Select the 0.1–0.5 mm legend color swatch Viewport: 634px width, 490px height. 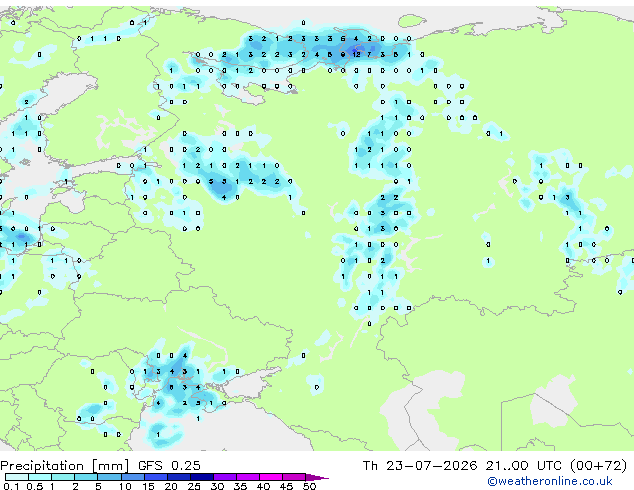point(17,477)
